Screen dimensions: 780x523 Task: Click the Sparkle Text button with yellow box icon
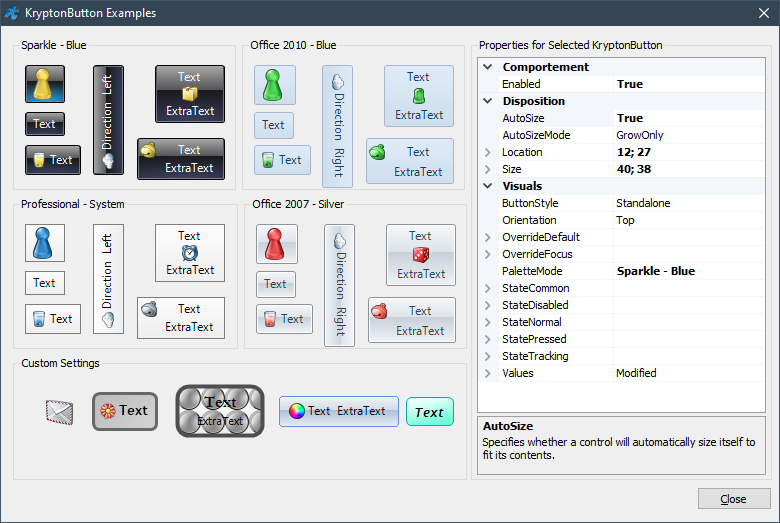[x=190, y=94]
